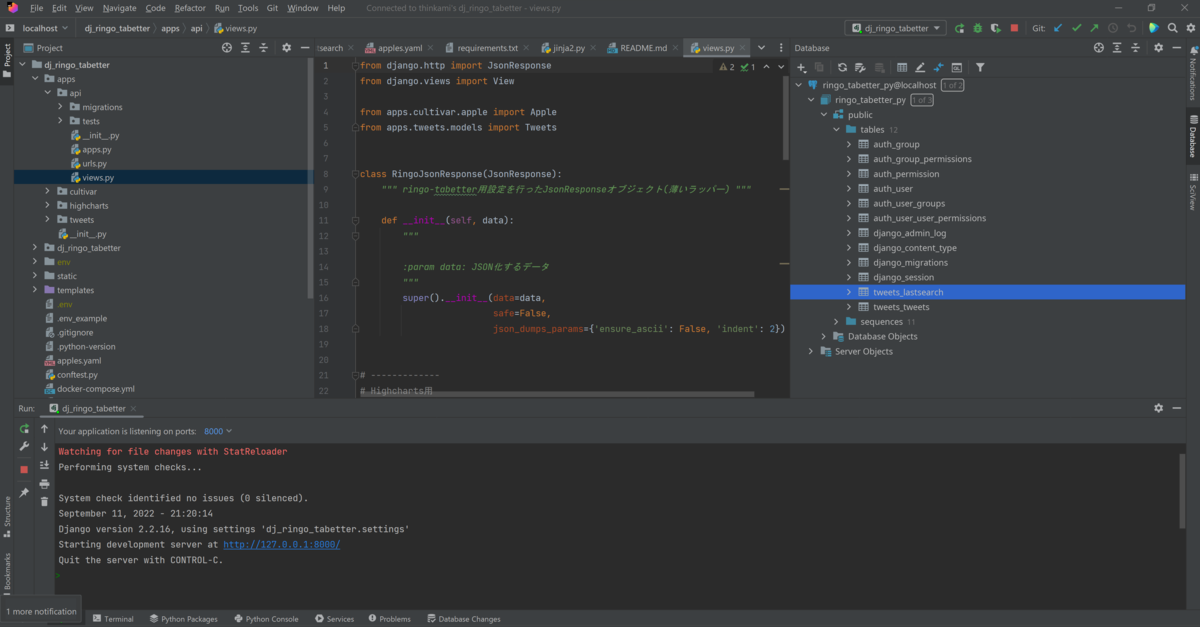Toggle the pin tab icon in Run panel
The image size is (1200, 627).
(24, 493)
